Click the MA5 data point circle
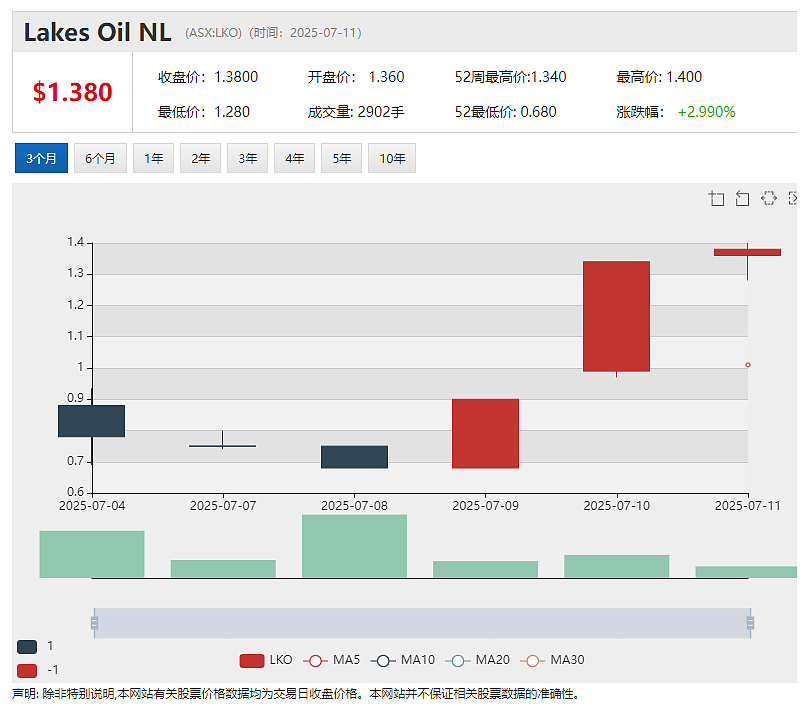811x716 pixels. [x=748, y=365]
